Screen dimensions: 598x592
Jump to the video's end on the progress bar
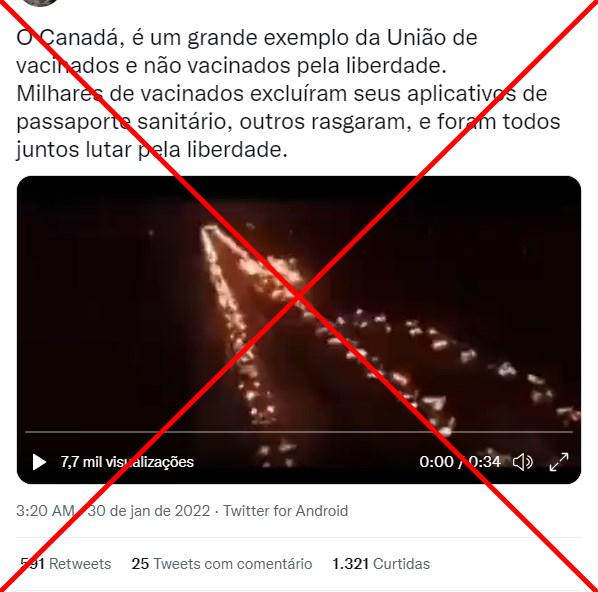tap(571, 432)
